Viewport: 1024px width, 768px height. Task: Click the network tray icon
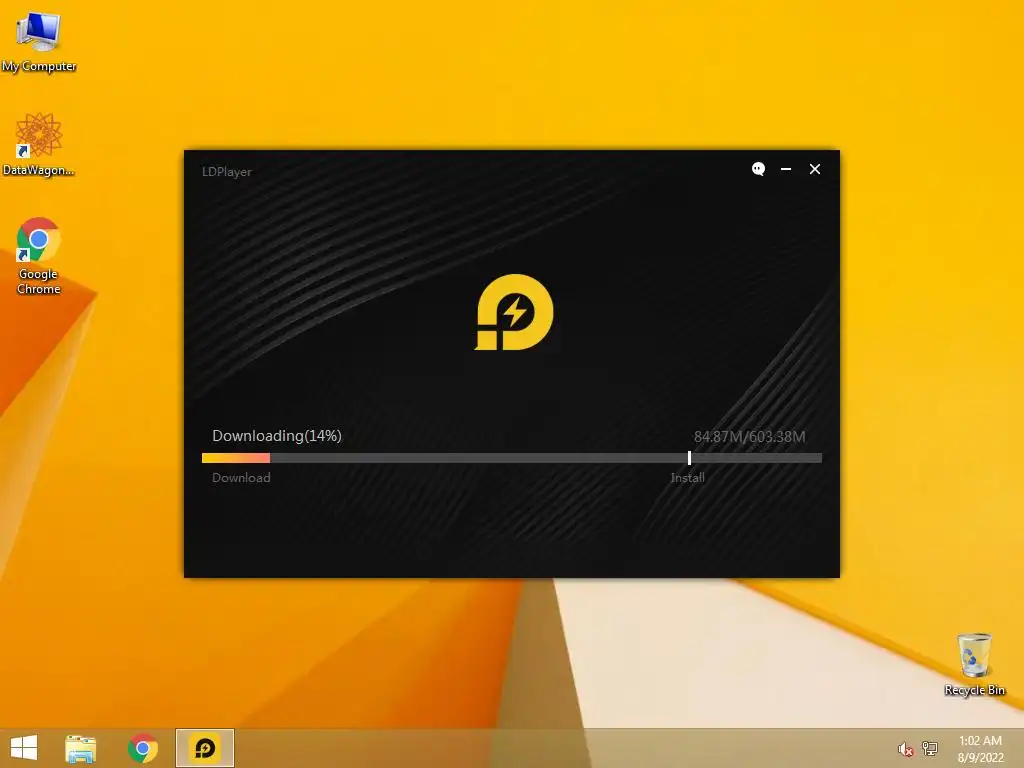click(929, 748)
